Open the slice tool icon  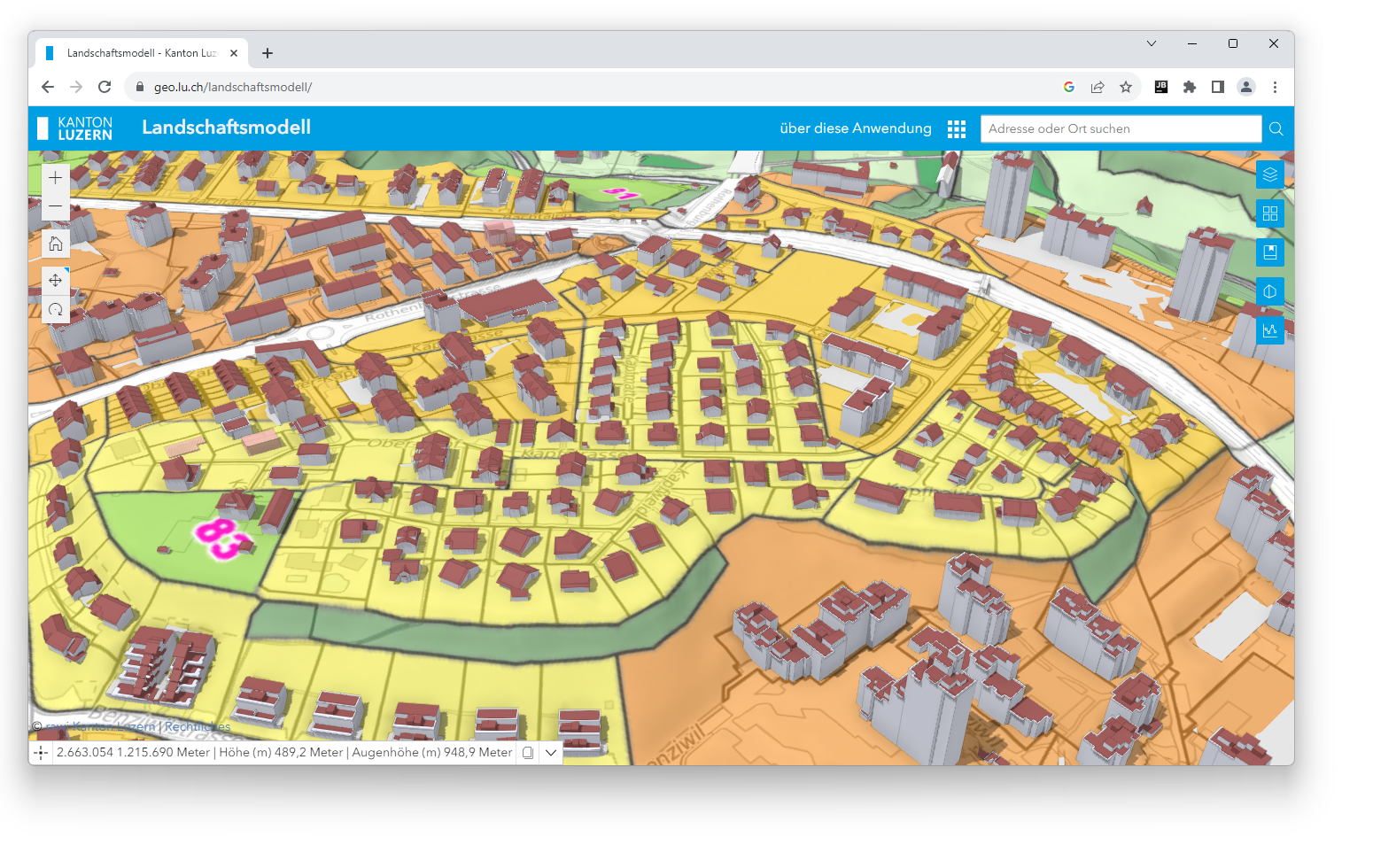point(1269,291)
